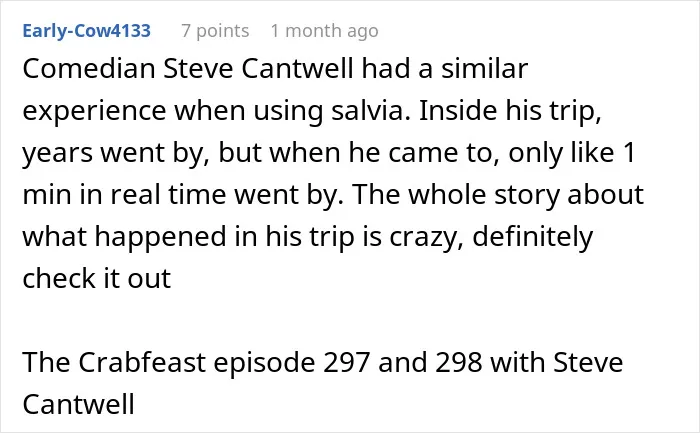Click the word episode in last paragraph

(264, 362)
